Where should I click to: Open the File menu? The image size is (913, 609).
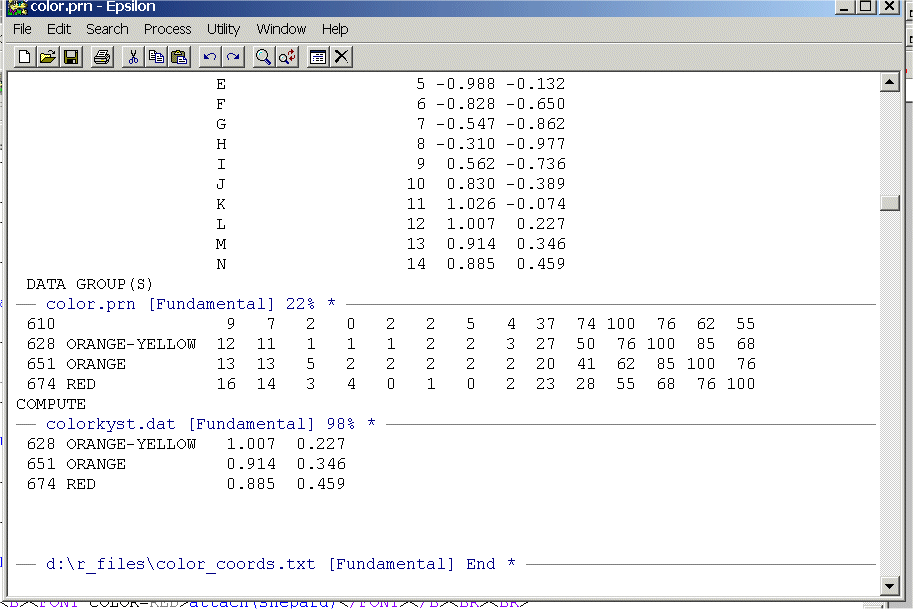(x=22, y=29)
